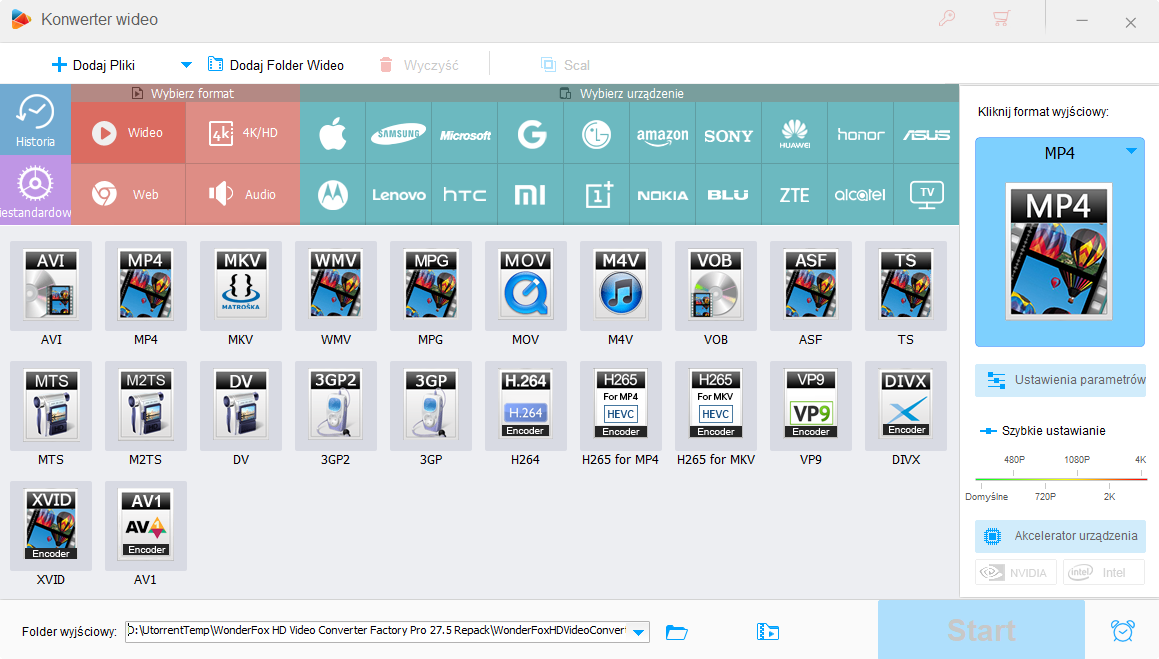Screen dimensions: 1159x659
Task: Browse for output folder icon
Action: coord(676,632)
